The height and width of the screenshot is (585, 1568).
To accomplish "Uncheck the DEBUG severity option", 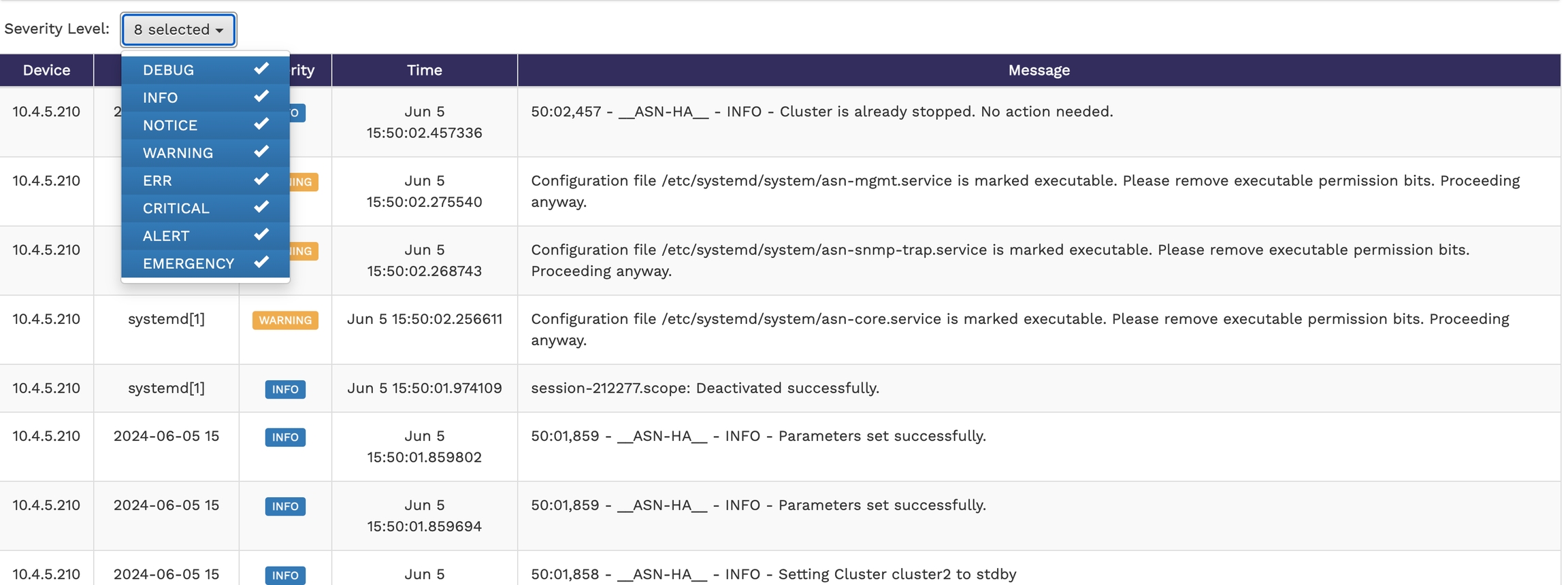I will (x=204, y=70).
